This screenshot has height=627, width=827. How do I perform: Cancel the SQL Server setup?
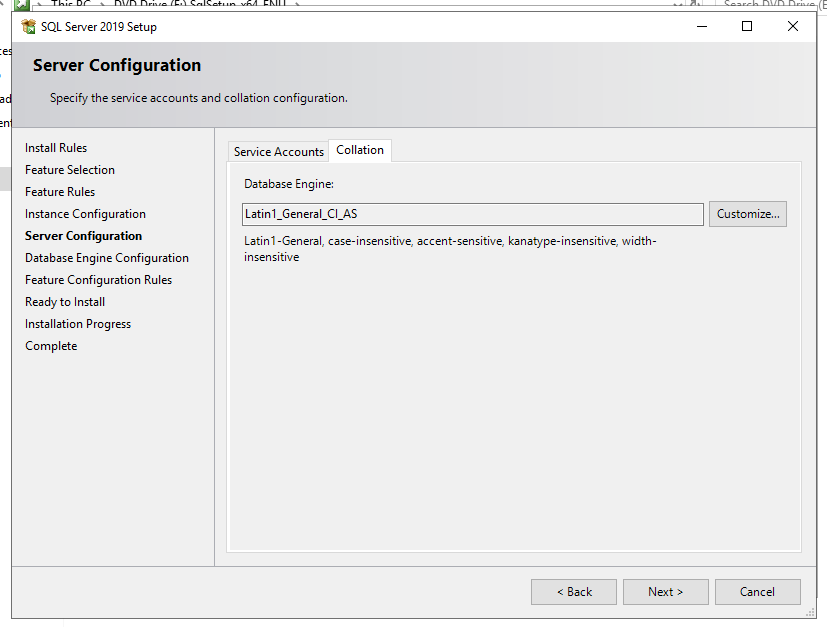(757, 592)
